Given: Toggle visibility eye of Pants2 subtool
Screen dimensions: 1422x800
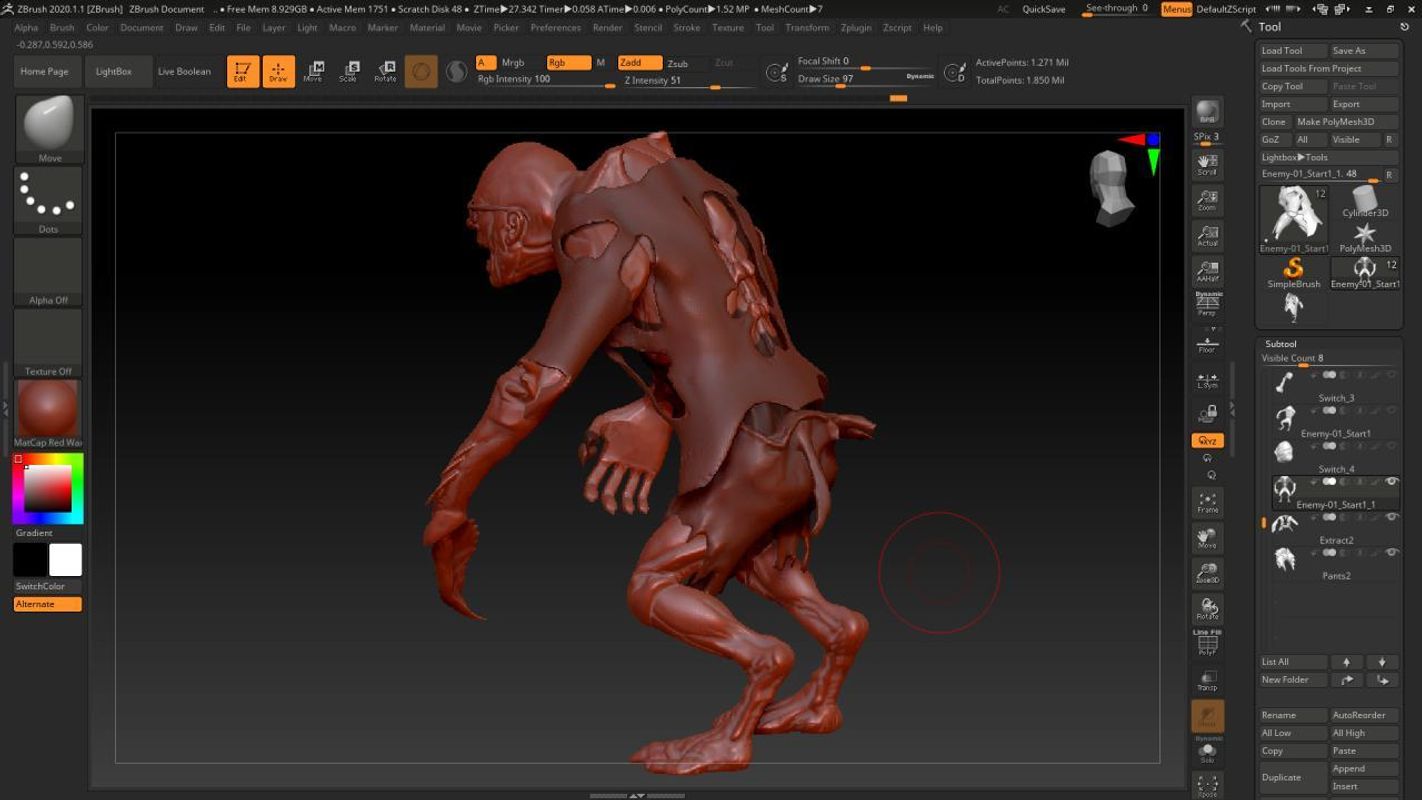Looking at the screenshot, I should coord(1391,553).
